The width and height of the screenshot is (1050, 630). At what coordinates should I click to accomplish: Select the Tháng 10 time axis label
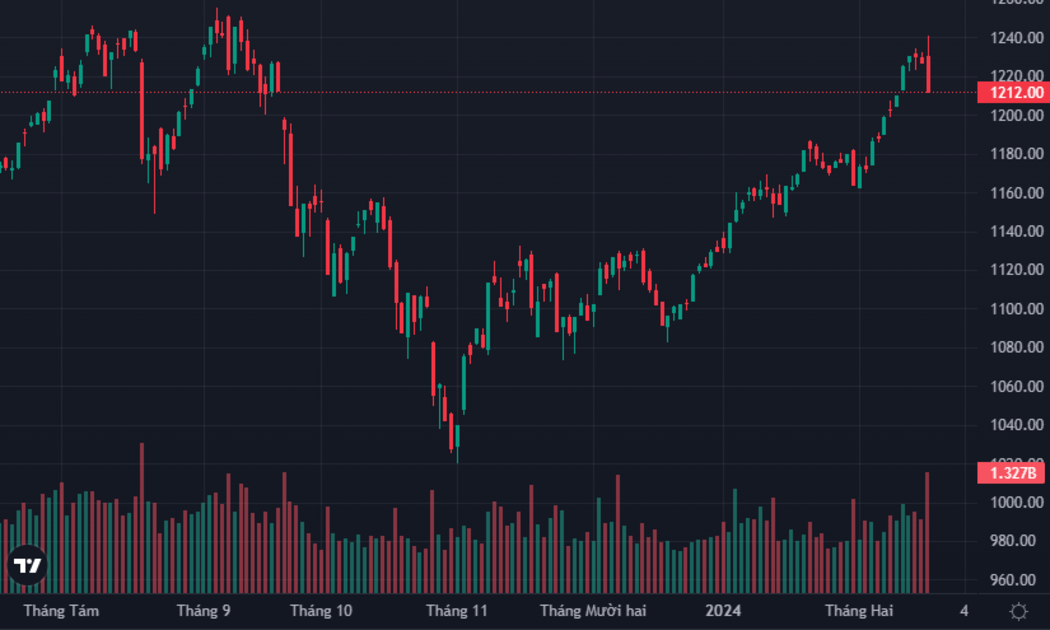pos(321,611)
